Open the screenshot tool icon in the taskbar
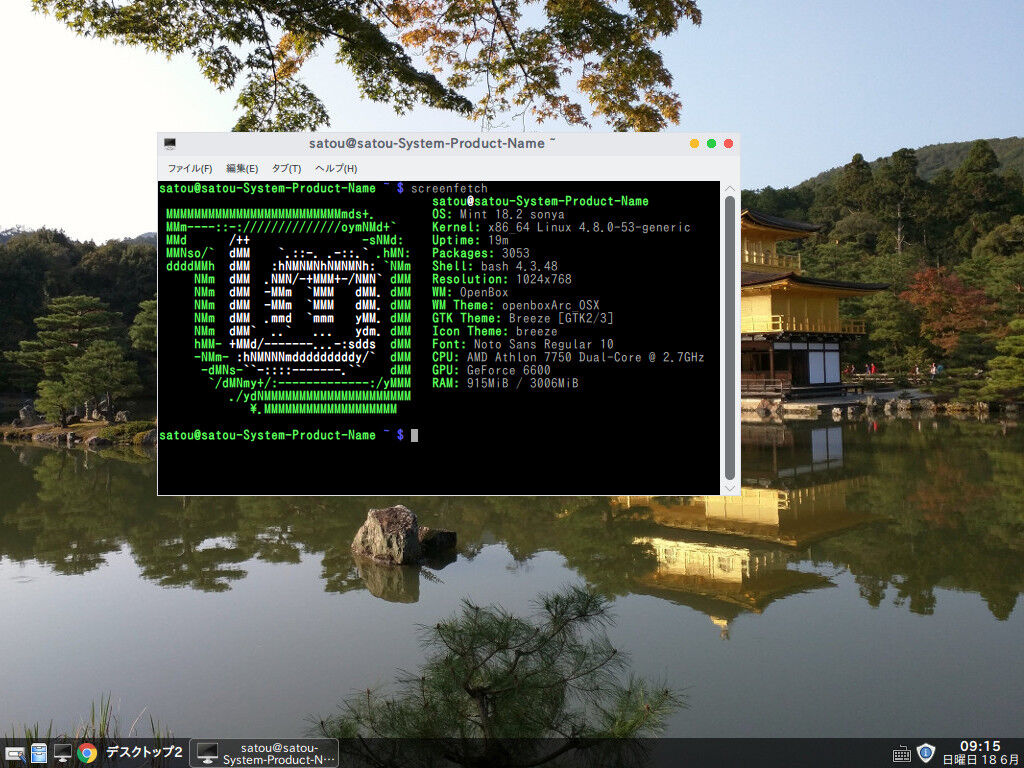Screen dimensions: 1024x768 pyautogui.click(x=14, y=753)
